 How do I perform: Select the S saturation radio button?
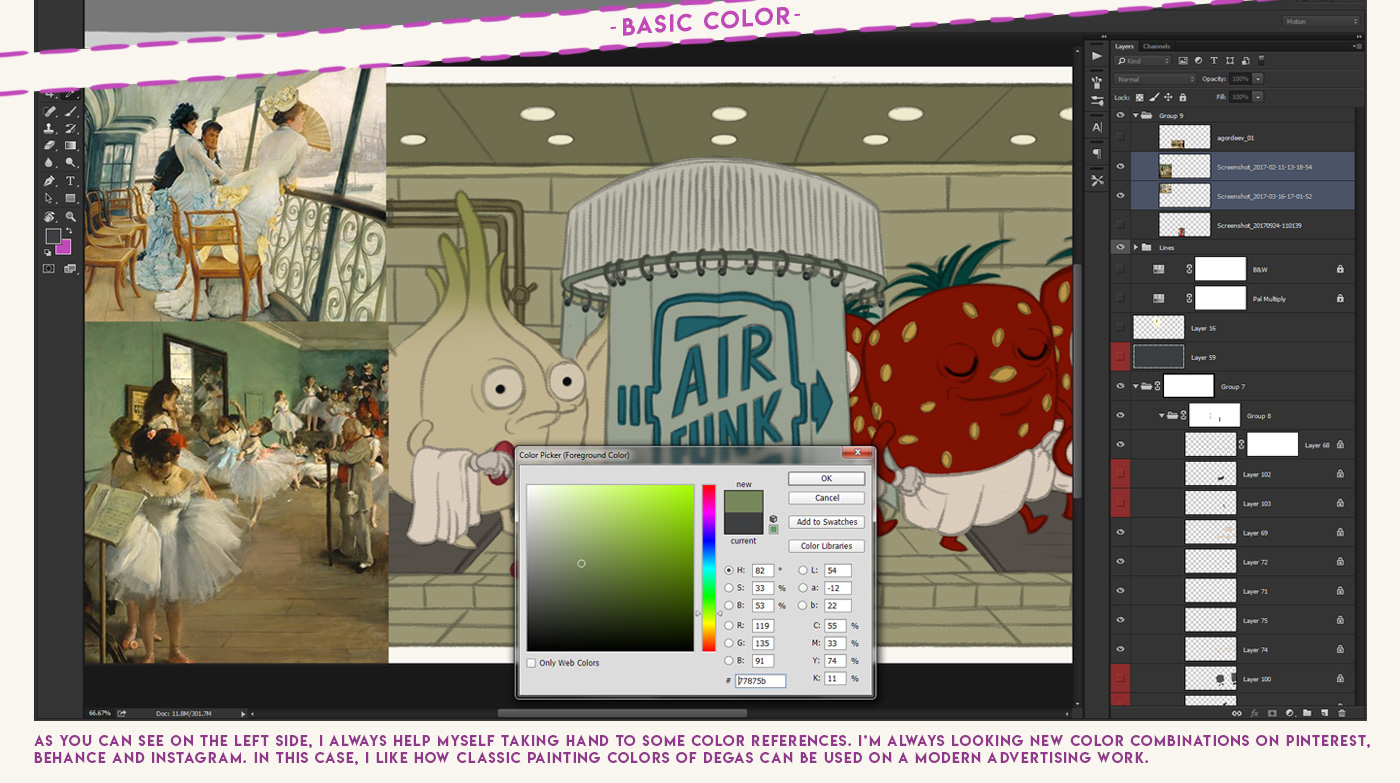click(729, 588)
